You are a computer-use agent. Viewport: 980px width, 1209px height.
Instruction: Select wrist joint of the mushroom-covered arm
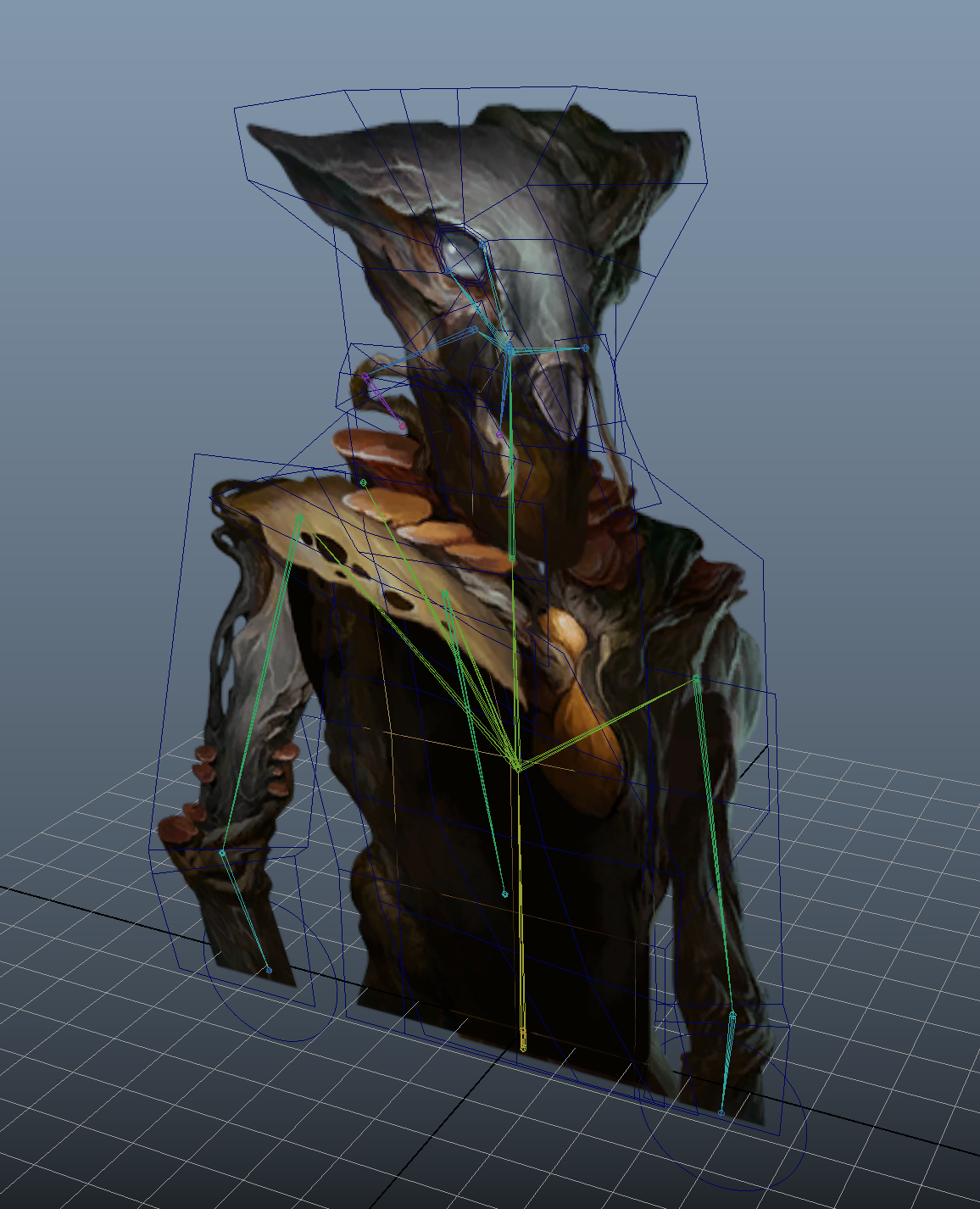tap(222, 853)
